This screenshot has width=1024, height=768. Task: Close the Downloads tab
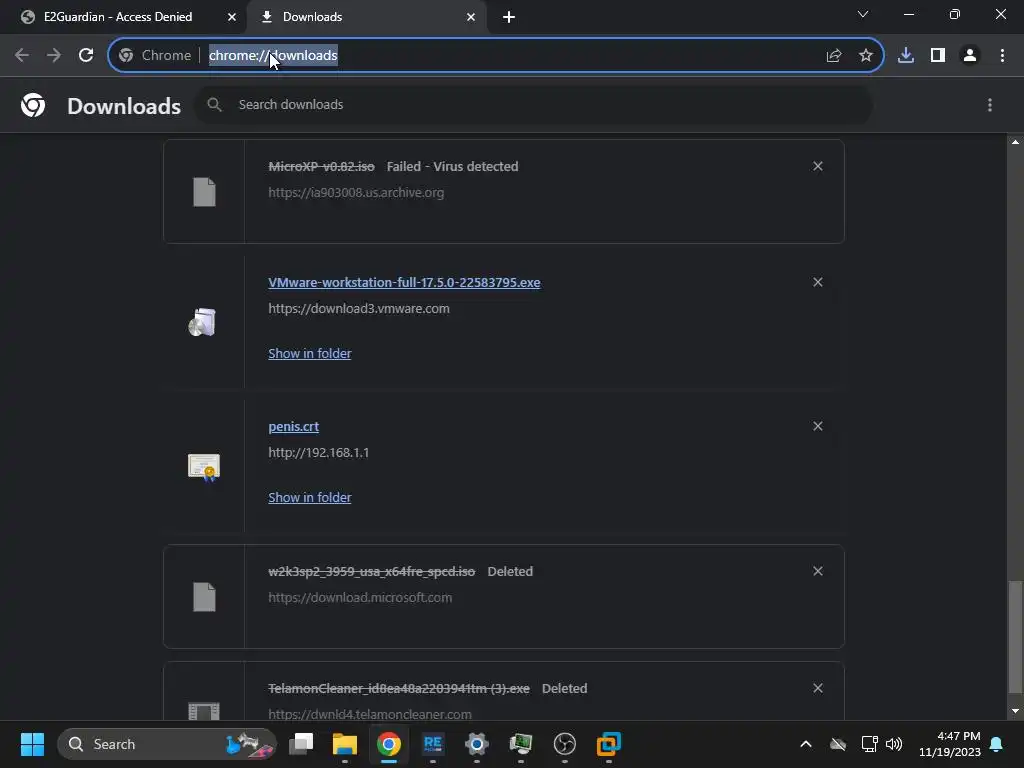coord(471,17)
